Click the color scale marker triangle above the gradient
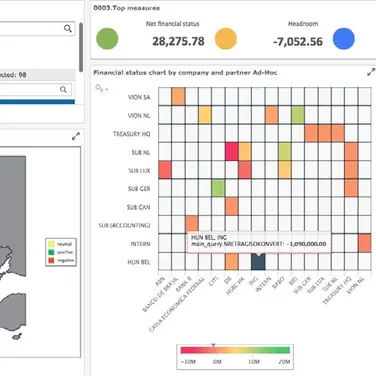This screenshot has height=376, width=376. coord(214,345)
